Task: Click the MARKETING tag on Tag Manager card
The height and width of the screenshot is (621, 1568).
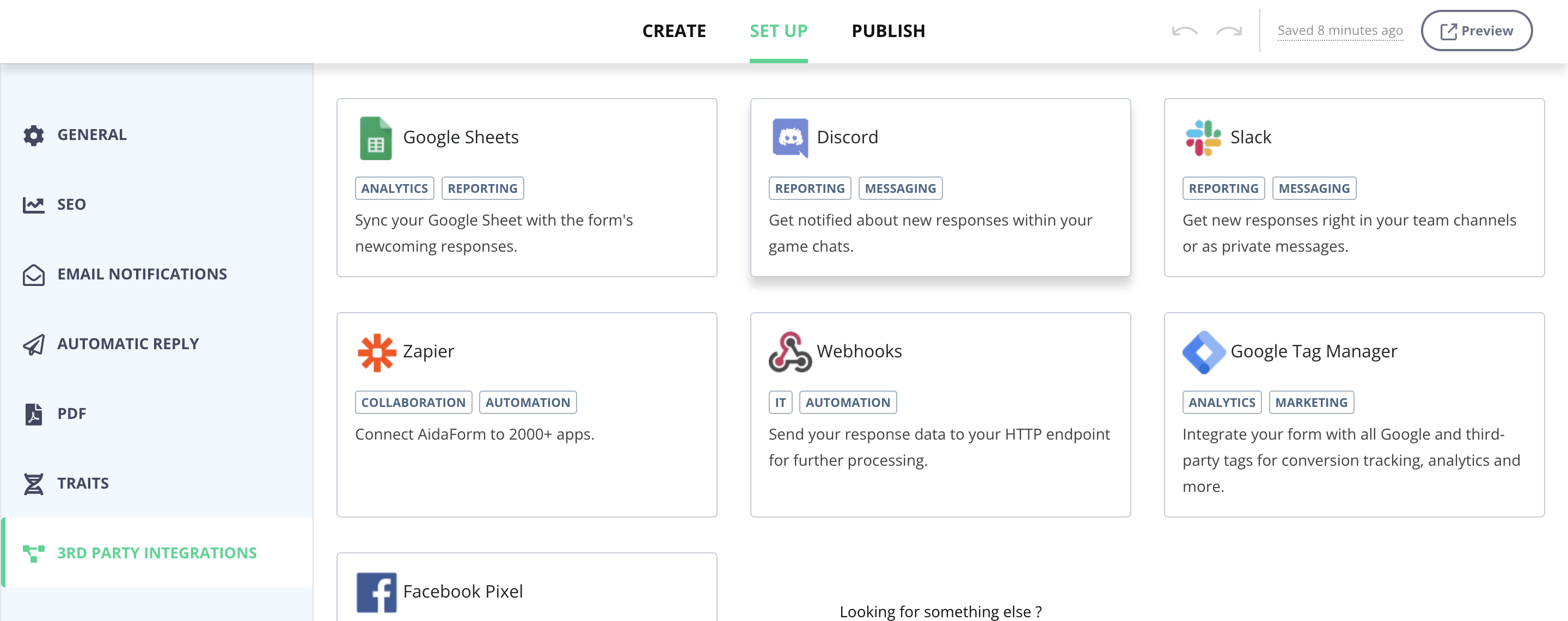Action: click(x=1311, y=403)
